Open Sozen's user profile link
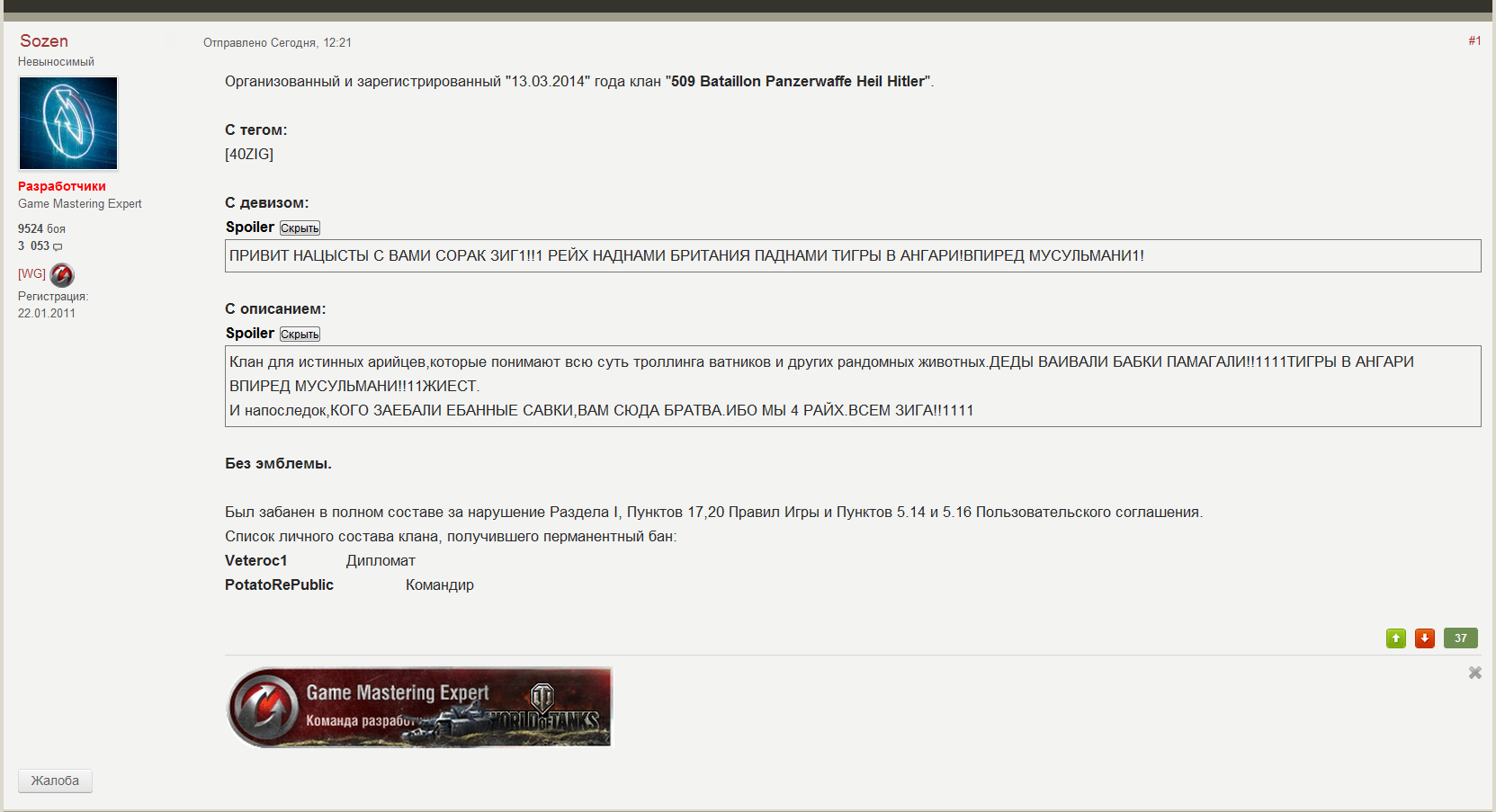The width and height of the screenshot is (1496, 812). click(44, 40)
